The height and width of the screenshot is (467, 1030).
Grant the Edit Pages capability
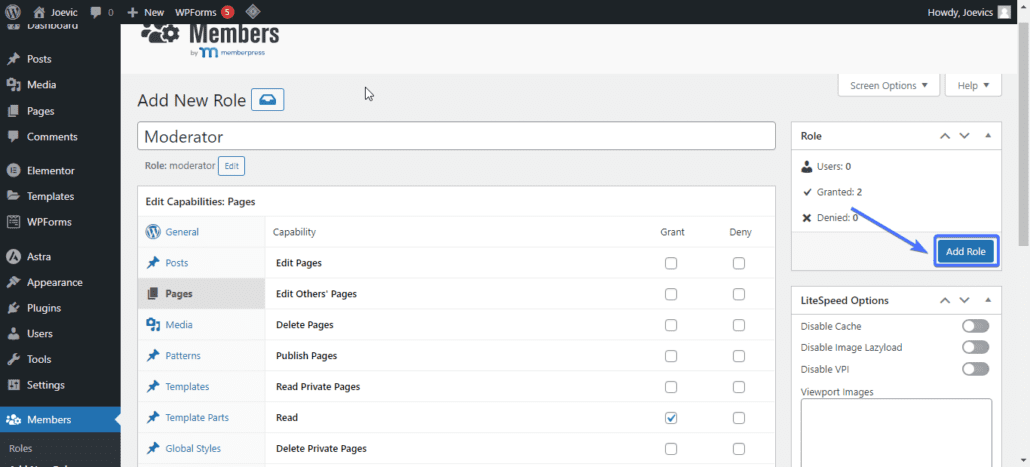[x=671, y=263]
